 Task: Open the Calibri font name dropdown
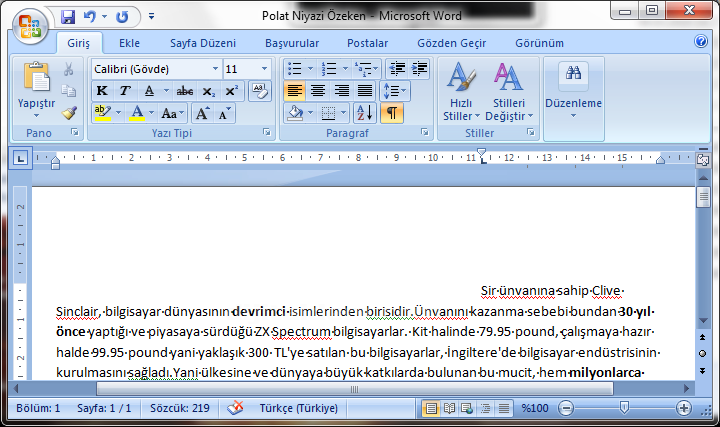pos(215,69)
